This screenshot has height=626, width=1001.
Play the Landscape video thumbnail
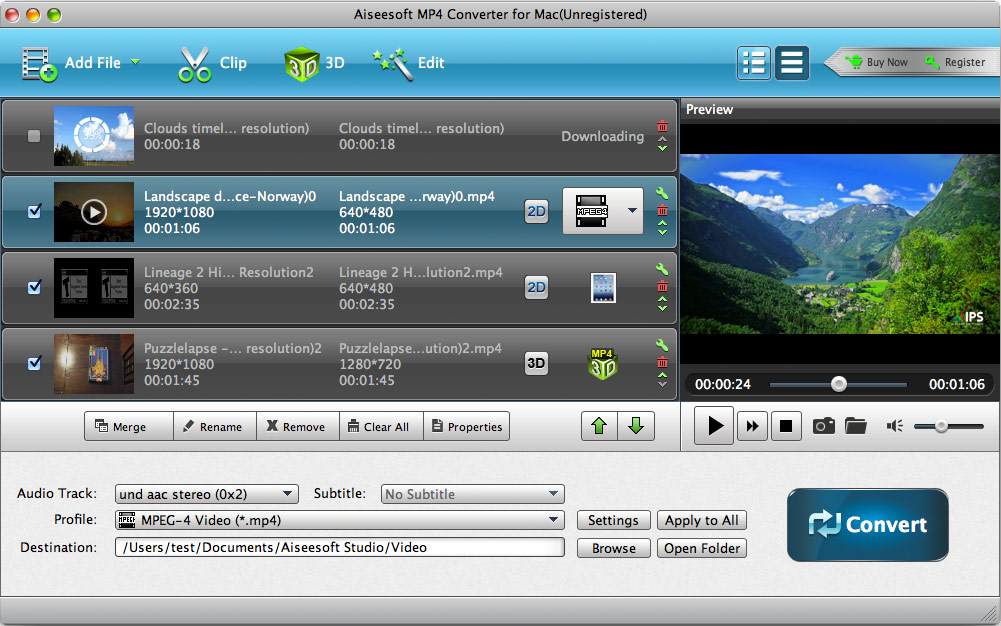coord(94,212)
